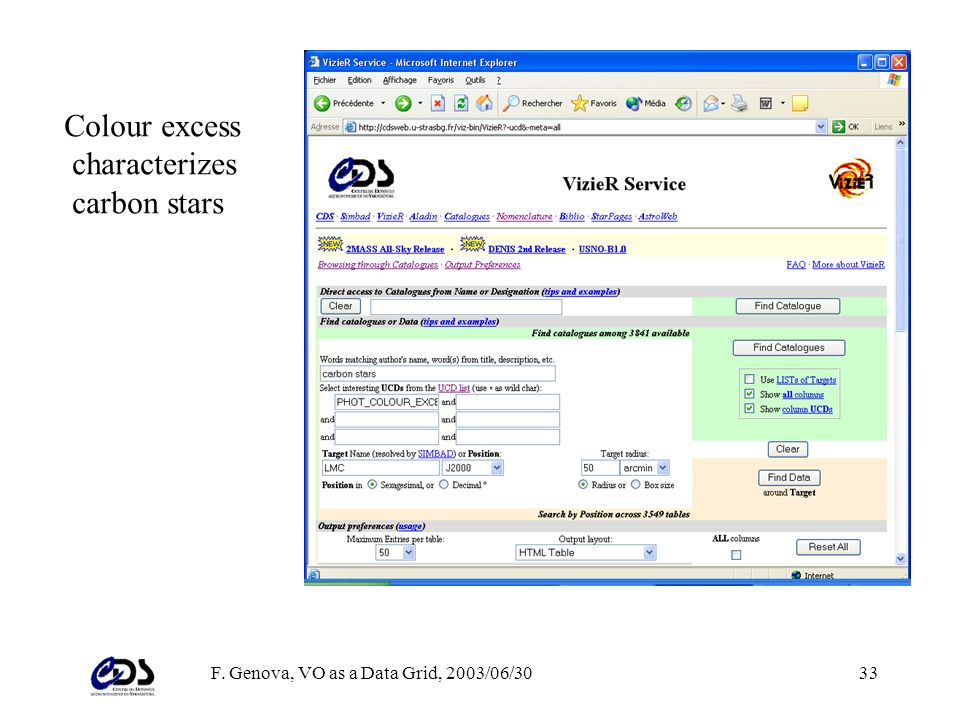Image resolution: width=960 pixels, height=720 pixels.
Task: Click the page icon in the address bar
Action: pos(350,127)
